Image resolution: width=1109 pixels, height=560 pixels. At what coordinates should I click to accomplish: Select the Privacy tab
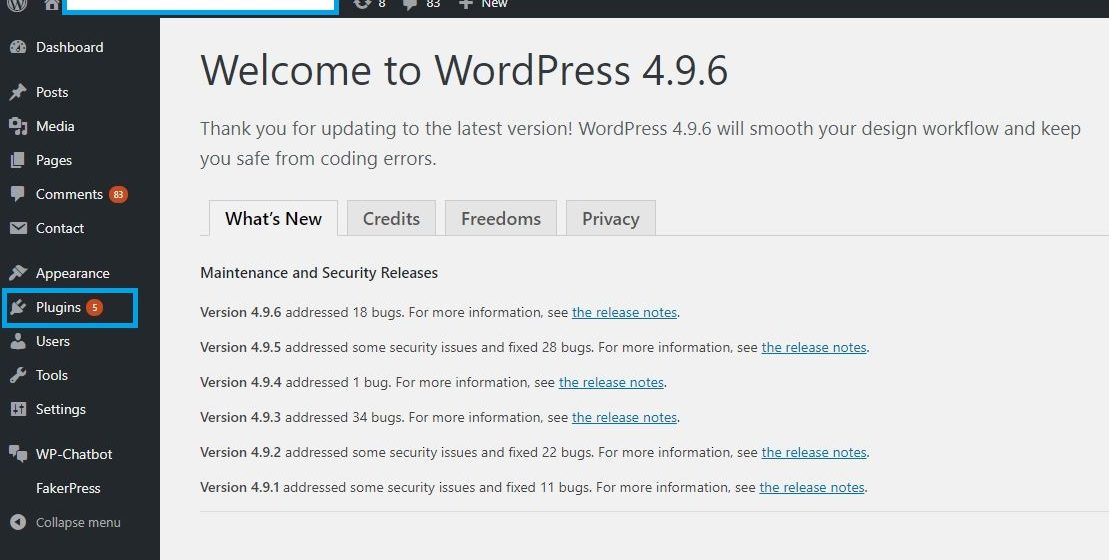click(x=610, y=218)
